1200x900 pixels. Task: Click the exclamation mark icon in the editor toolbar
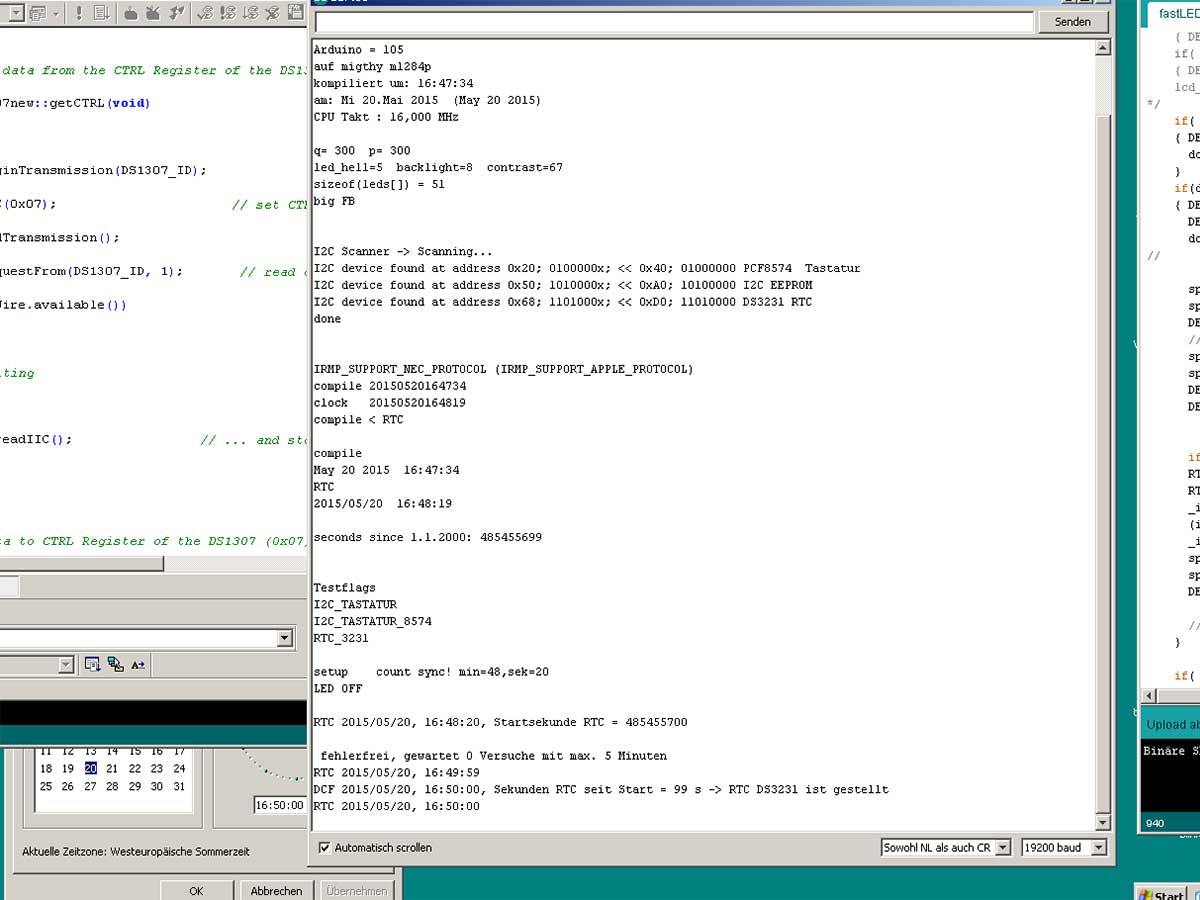[79, 13]
